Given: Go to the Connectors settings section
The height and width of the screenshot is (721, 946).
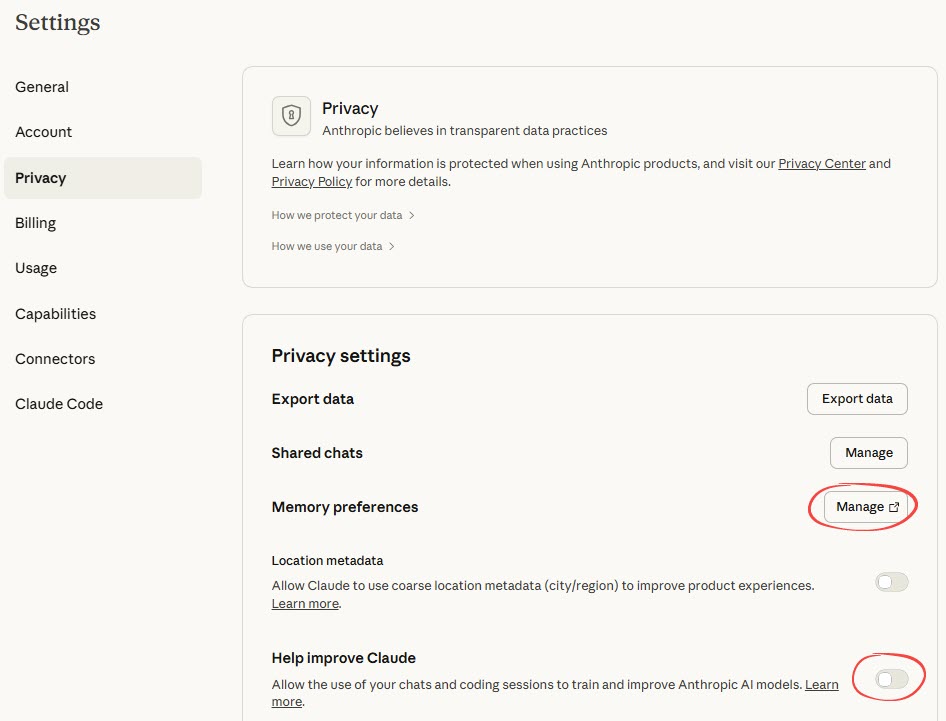Looking at the screenshot, I should 55,358.
